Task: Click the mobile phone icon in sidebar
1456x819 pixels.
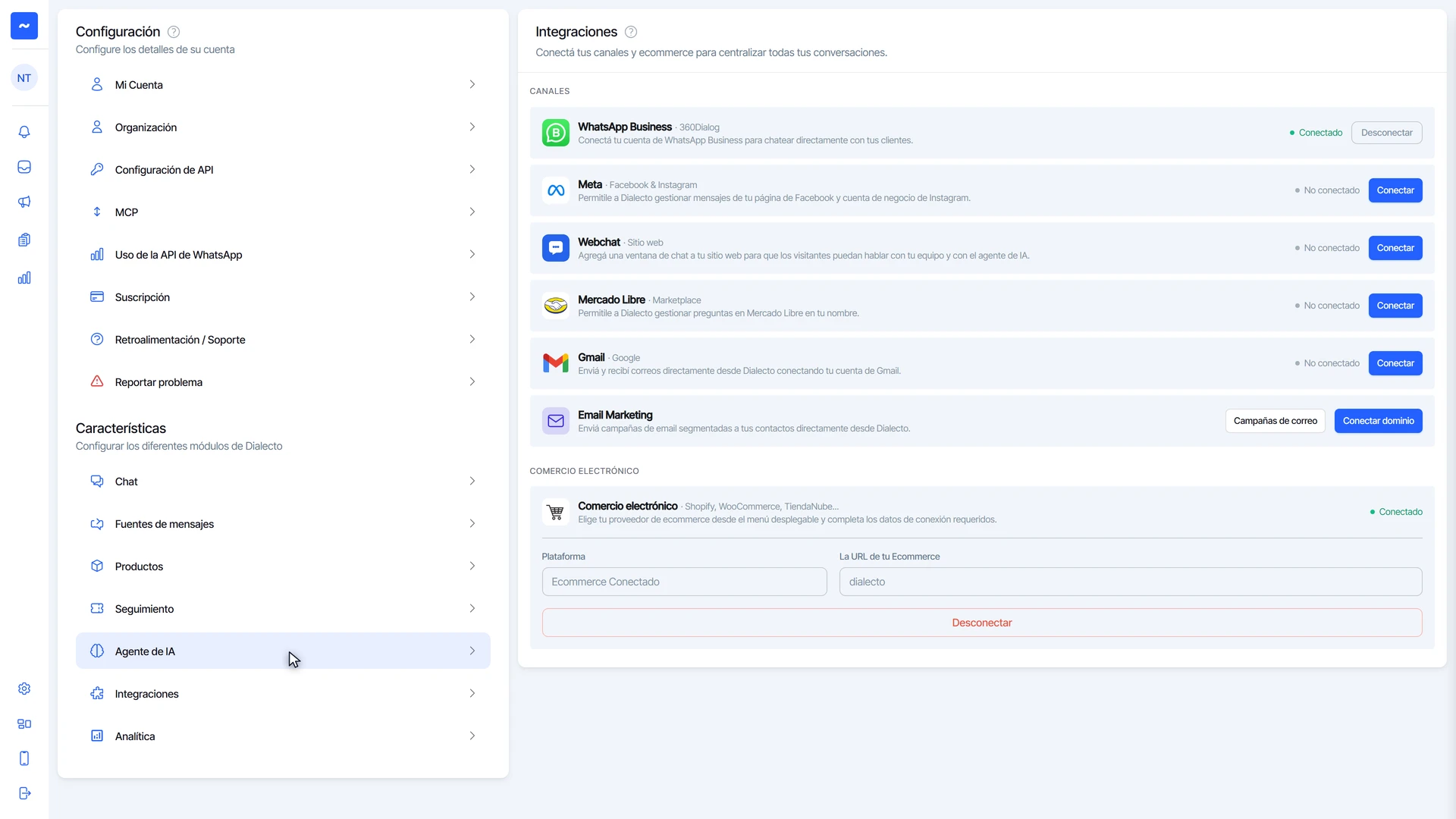Action: 24,758
